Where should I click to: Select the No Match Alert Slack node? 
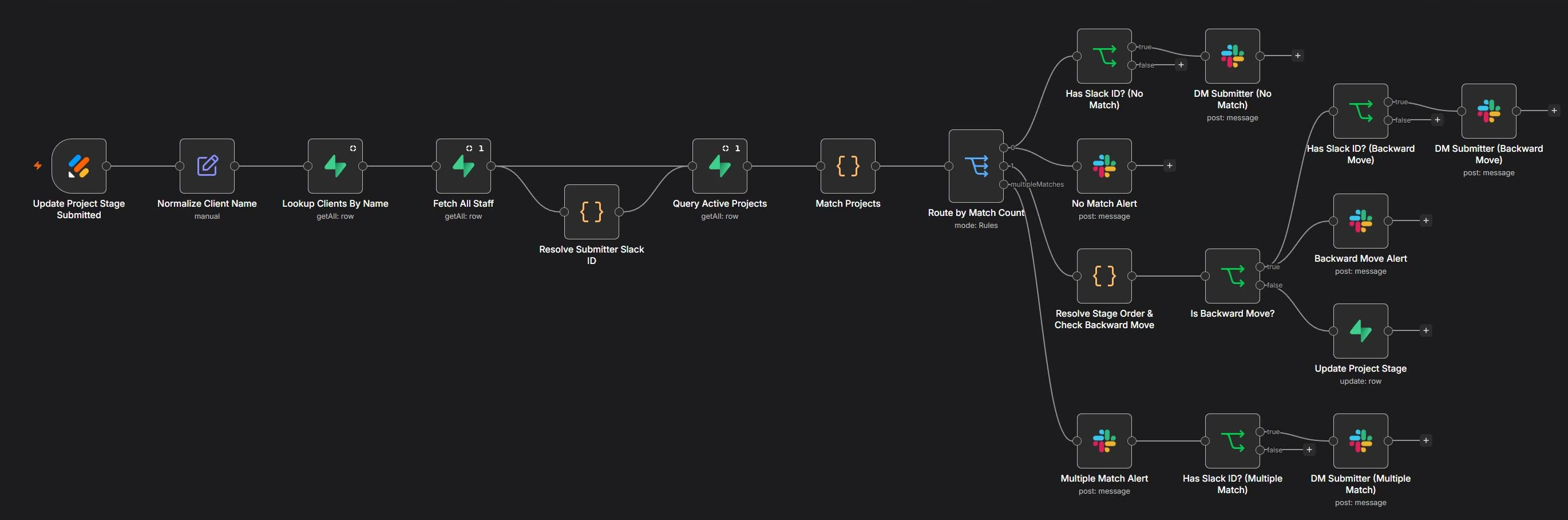point(1104,166)
